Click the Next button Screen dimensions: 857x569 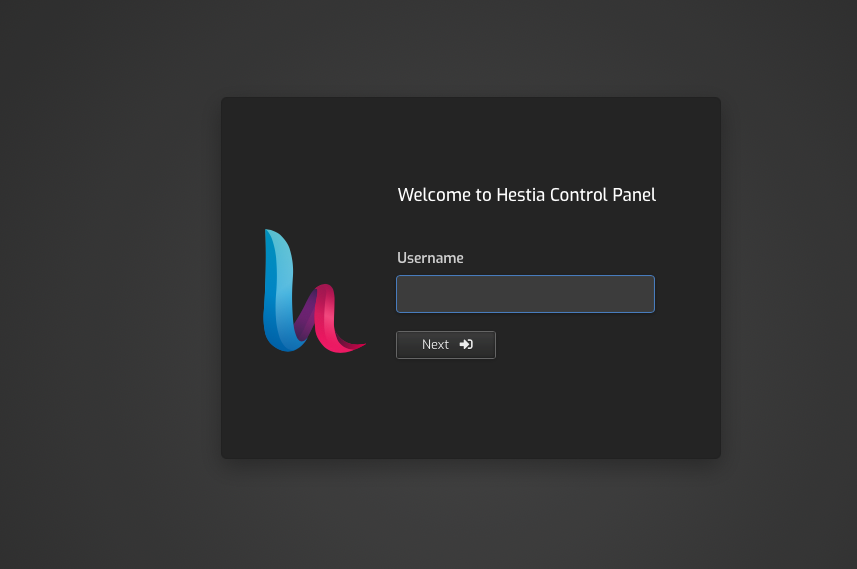(x=446, y=345)
